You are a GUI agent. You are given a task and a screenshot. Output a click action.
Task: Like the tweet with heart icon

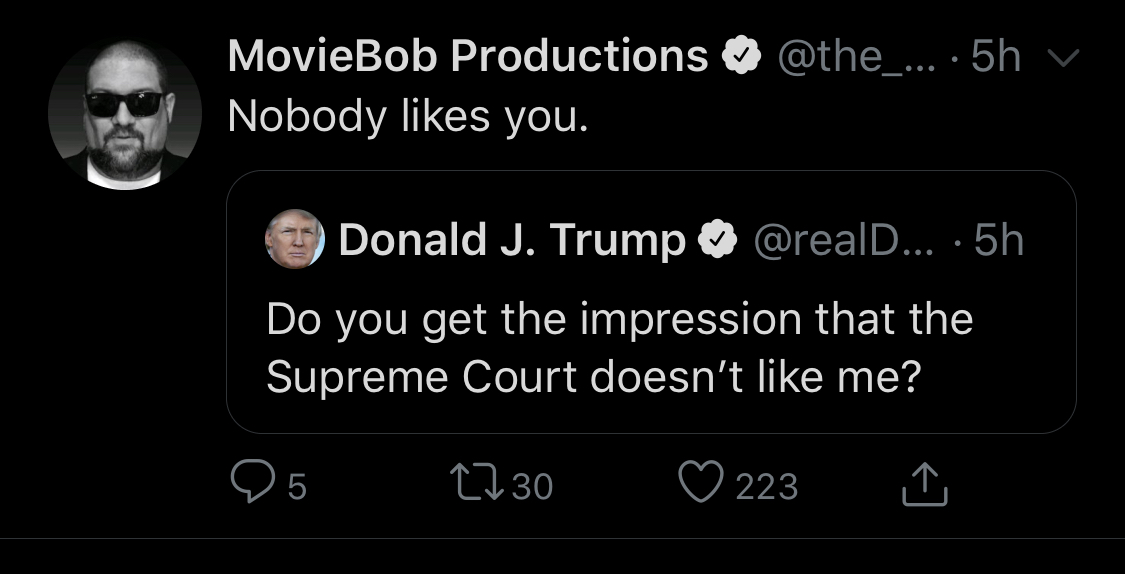click(701, 482)
